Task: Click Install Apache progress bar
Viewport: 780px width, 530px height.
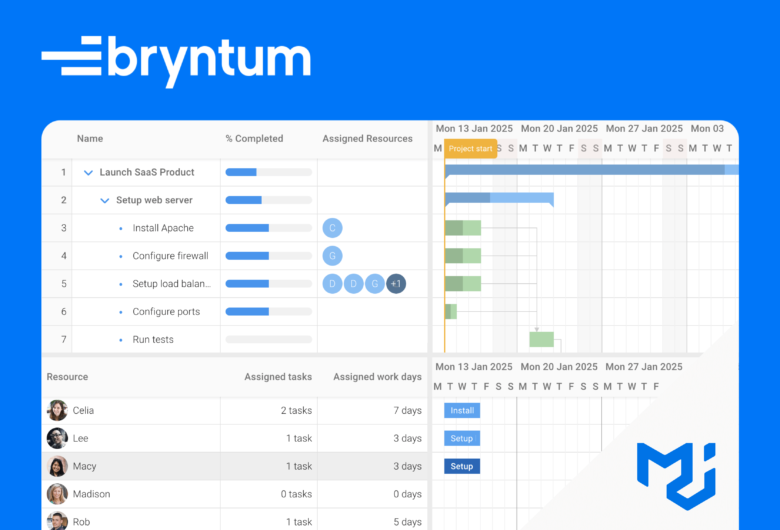Action: [x=269, y=228]
